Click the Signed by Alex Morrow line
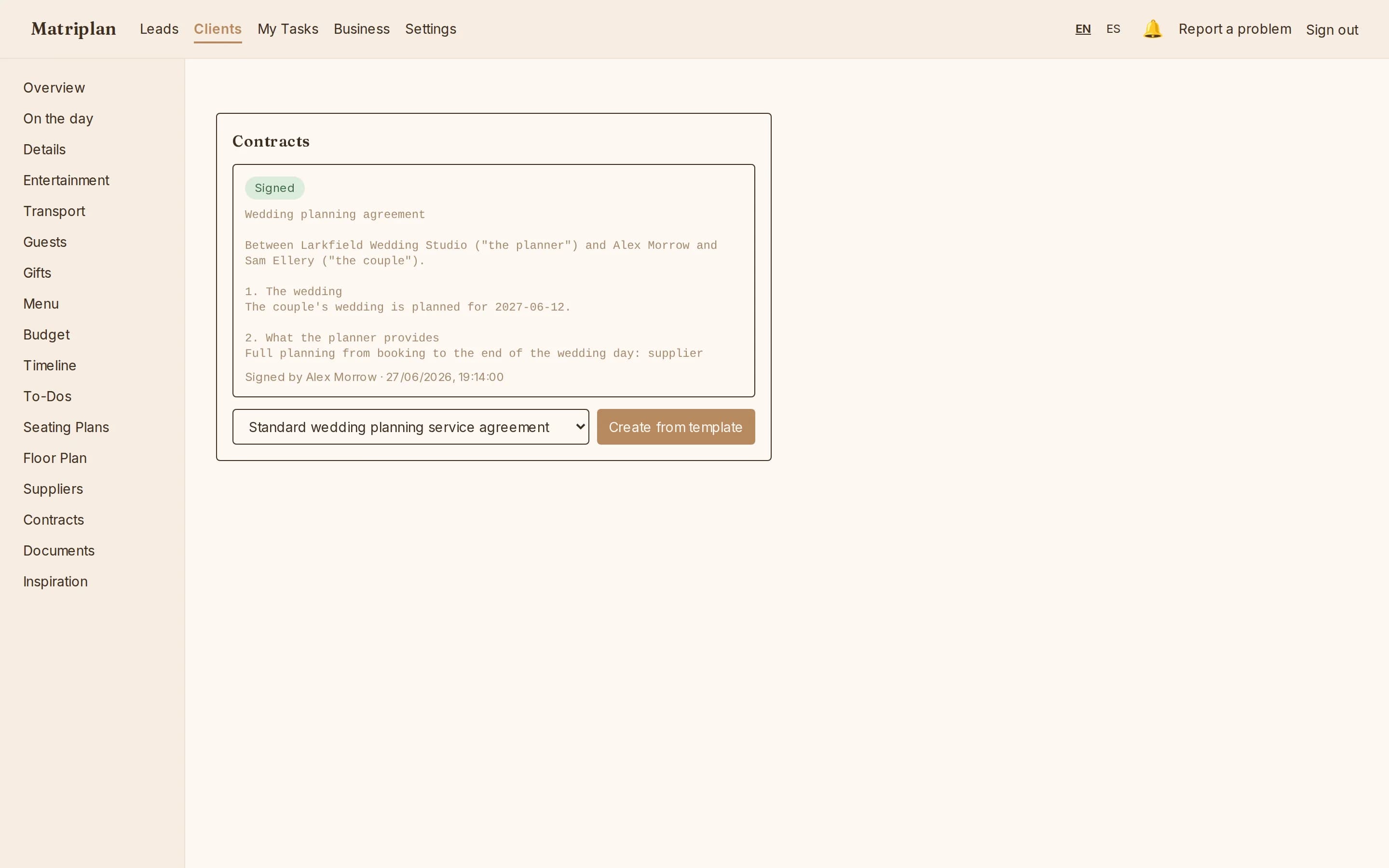 (x=374, y=377)
